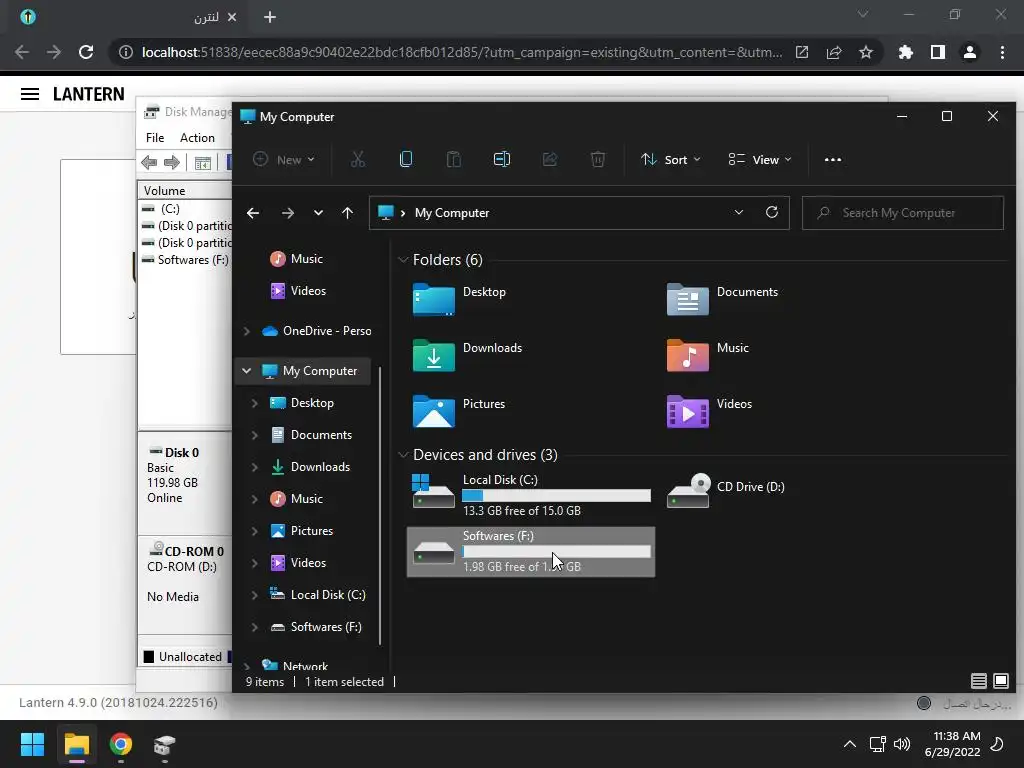The height and width of the screenshot is (768, 1024).
Task: Click the navigation pane scrollbar
Action: (x=379, y=506)
